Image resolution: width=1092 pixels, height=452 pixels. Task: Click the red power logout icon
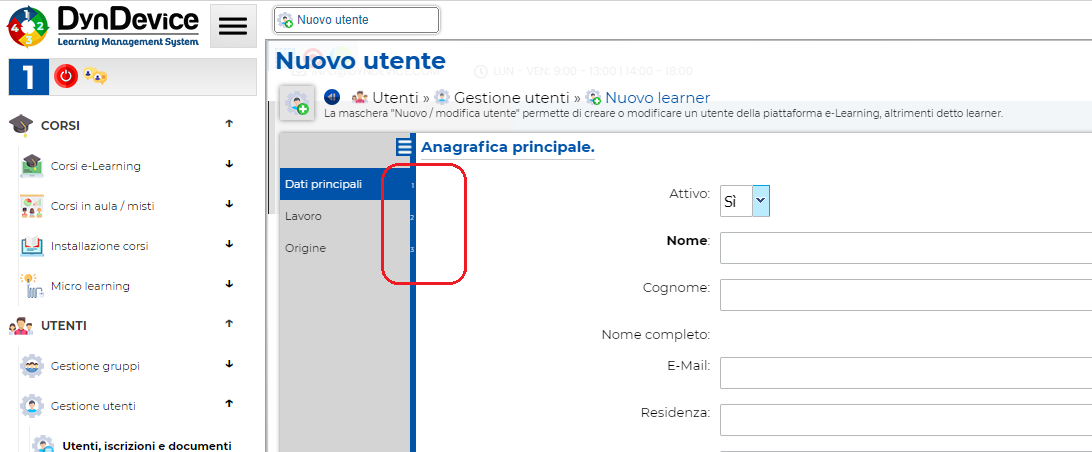66,76
